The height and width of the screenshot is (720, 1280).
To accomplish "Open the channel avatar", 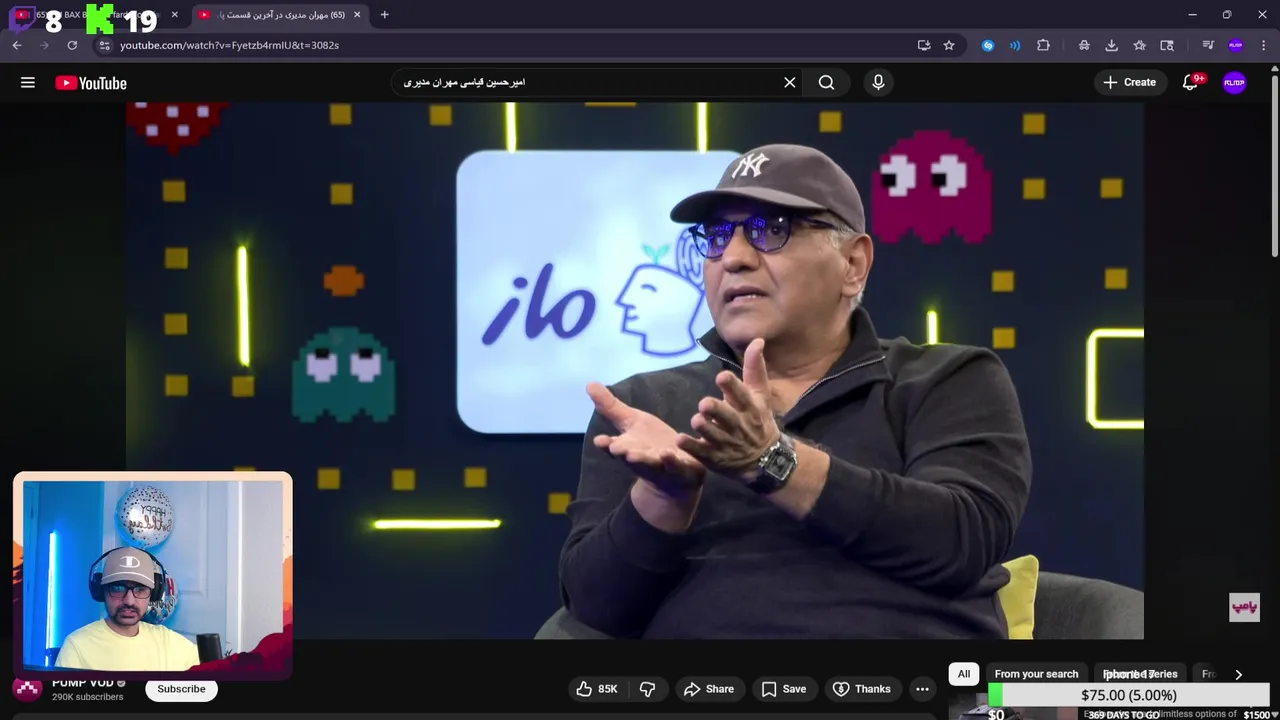I will click(27, 689).
